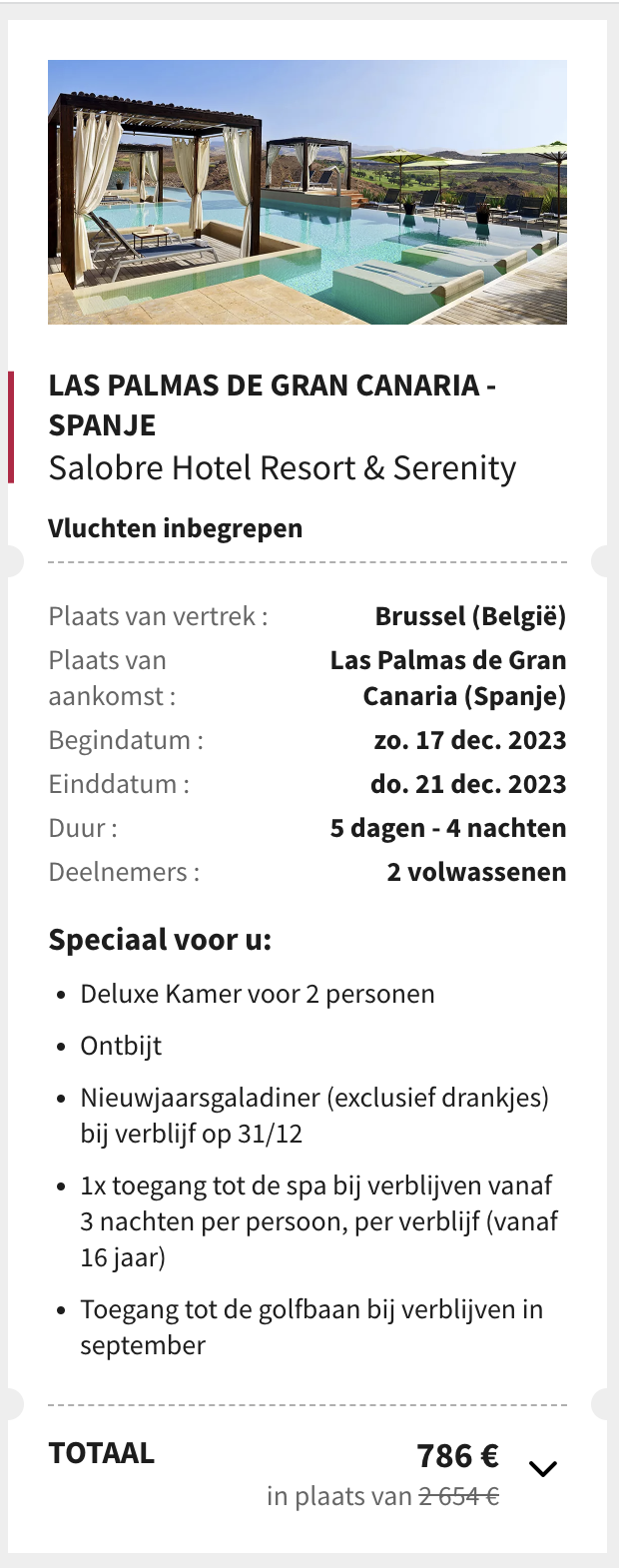Click participants value 2 volwassenen

[476, 872]
